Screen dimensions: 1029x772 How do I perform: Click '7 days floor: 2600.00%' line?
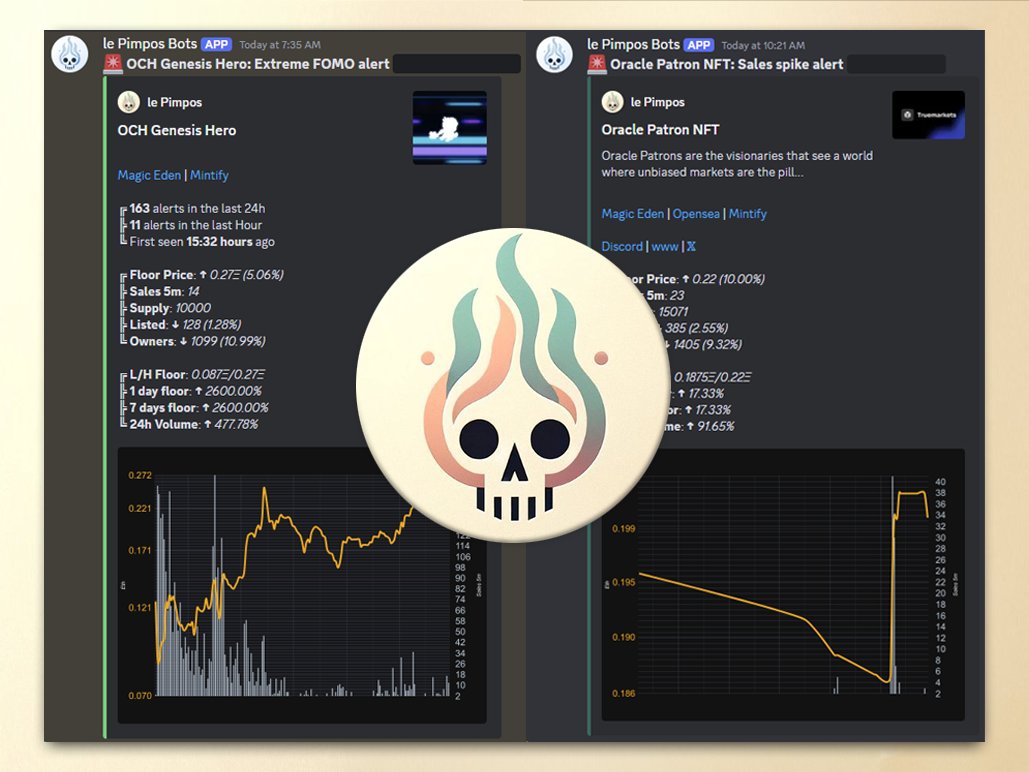199,408
